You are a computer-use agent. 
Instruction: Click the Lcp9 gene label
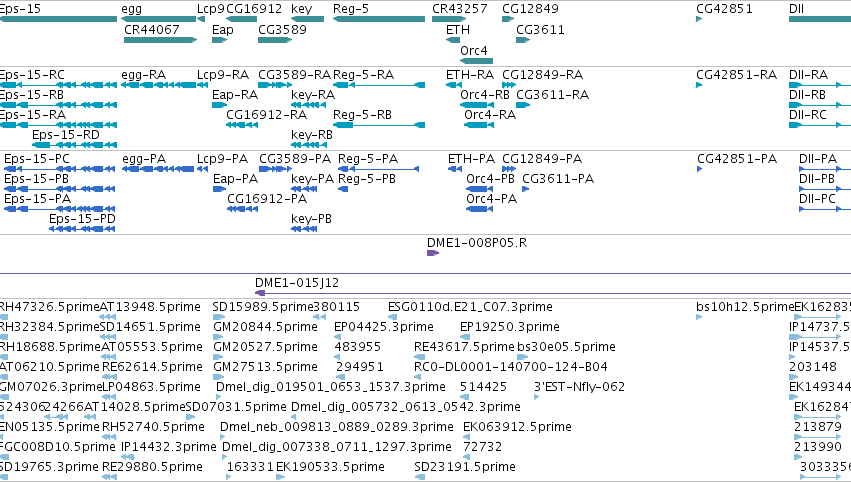click(211, 9)
